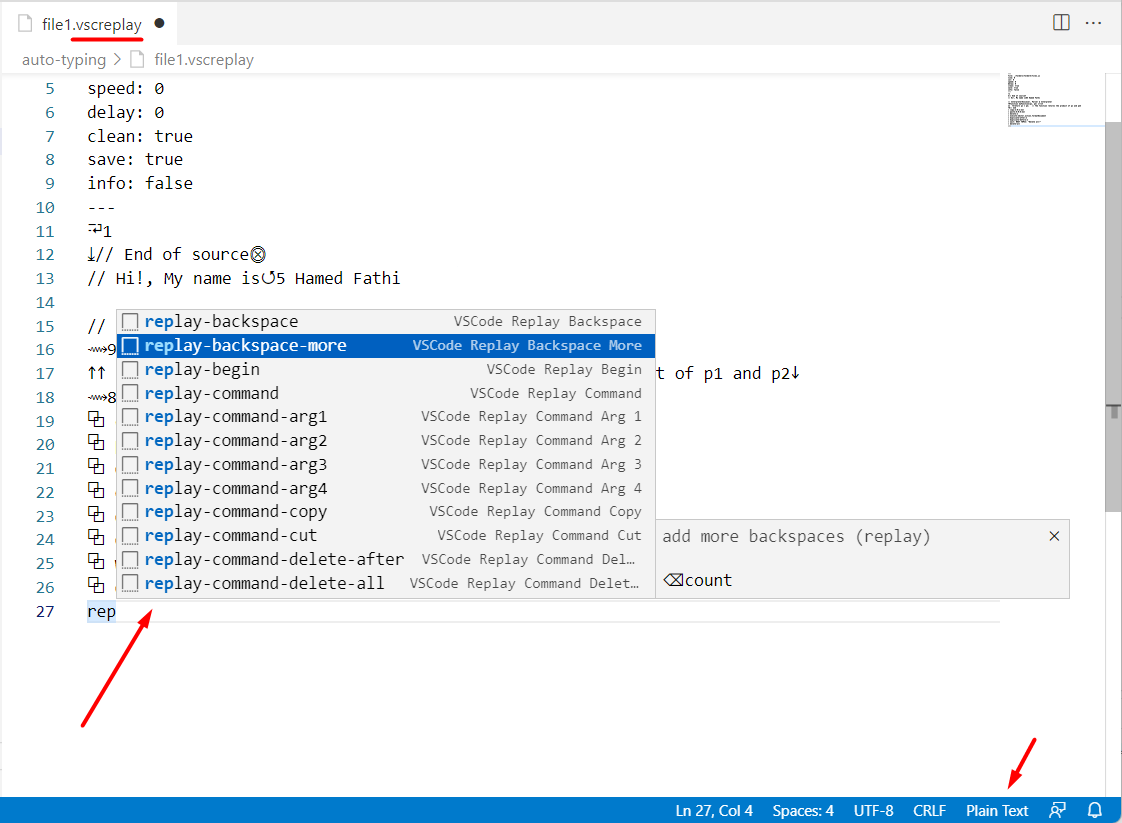Change indentation via Spaces: 4
1122x823 pixels.
[803, 810]
